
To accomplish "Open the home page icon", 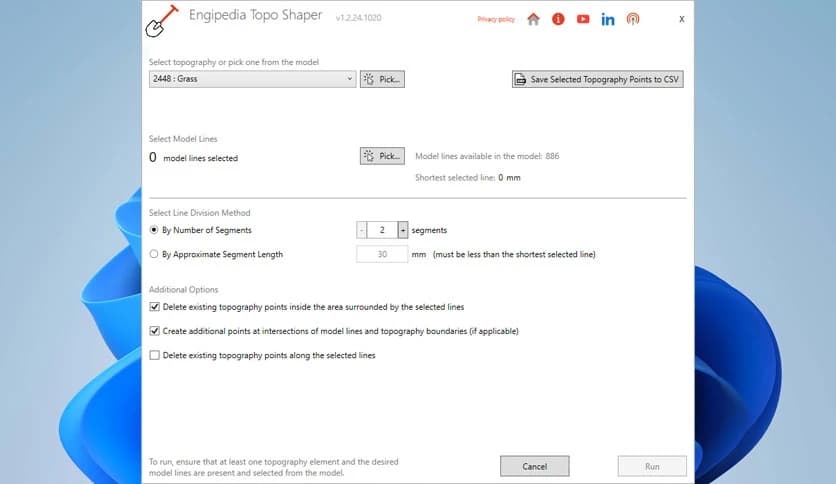I will pos(533,19).
